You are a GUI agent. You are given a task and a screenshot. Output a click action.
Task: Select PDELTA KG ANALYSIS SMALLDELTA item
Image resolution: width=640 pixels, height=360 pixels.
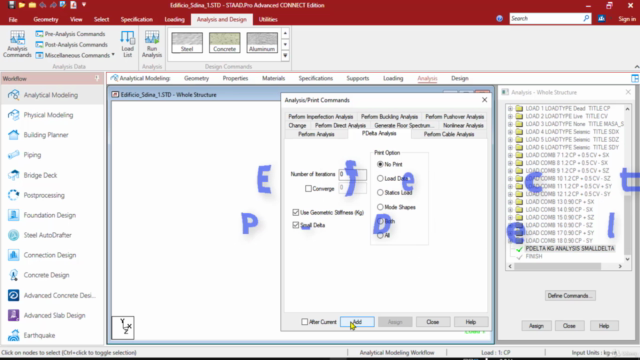569,249
